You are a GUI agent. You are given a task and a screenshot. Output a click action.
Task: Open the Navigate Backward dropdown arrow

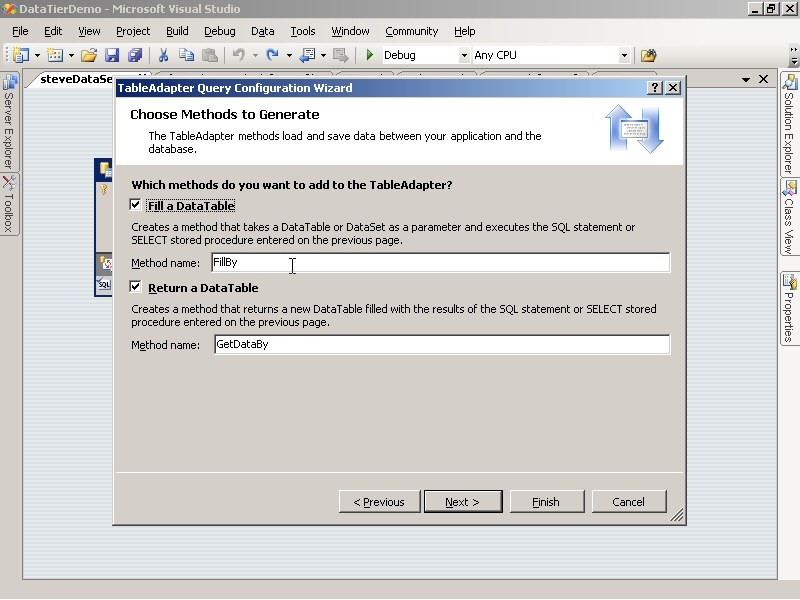tap(323, 55)
